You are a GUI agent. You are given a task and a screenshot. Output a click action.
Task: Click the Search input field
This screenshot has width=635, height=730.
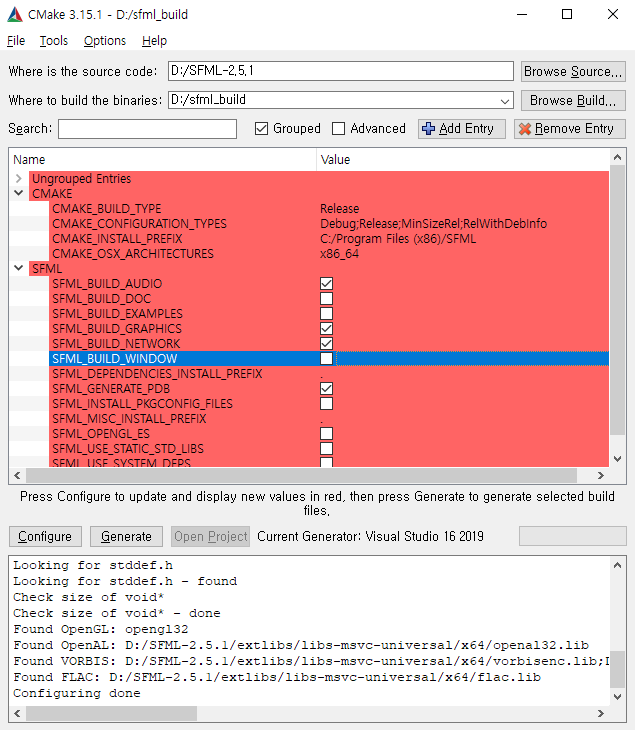(147, 129)
